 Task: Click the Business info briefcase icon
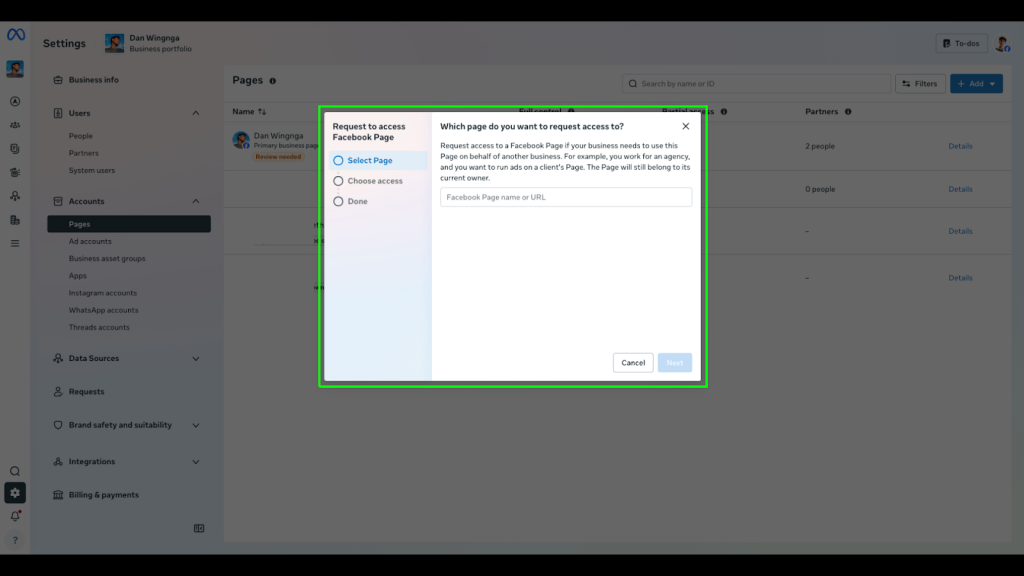tap(58, 80)
